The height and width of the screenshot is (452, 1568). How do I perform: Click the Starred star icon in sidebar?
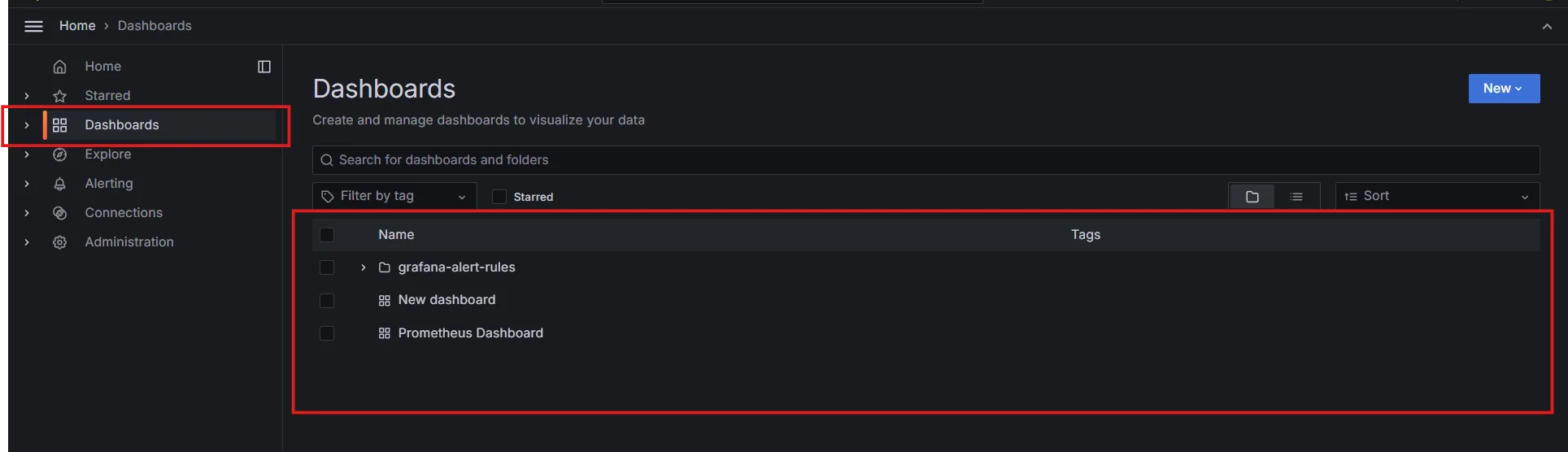pyautogui.click(x=59, y=96)
